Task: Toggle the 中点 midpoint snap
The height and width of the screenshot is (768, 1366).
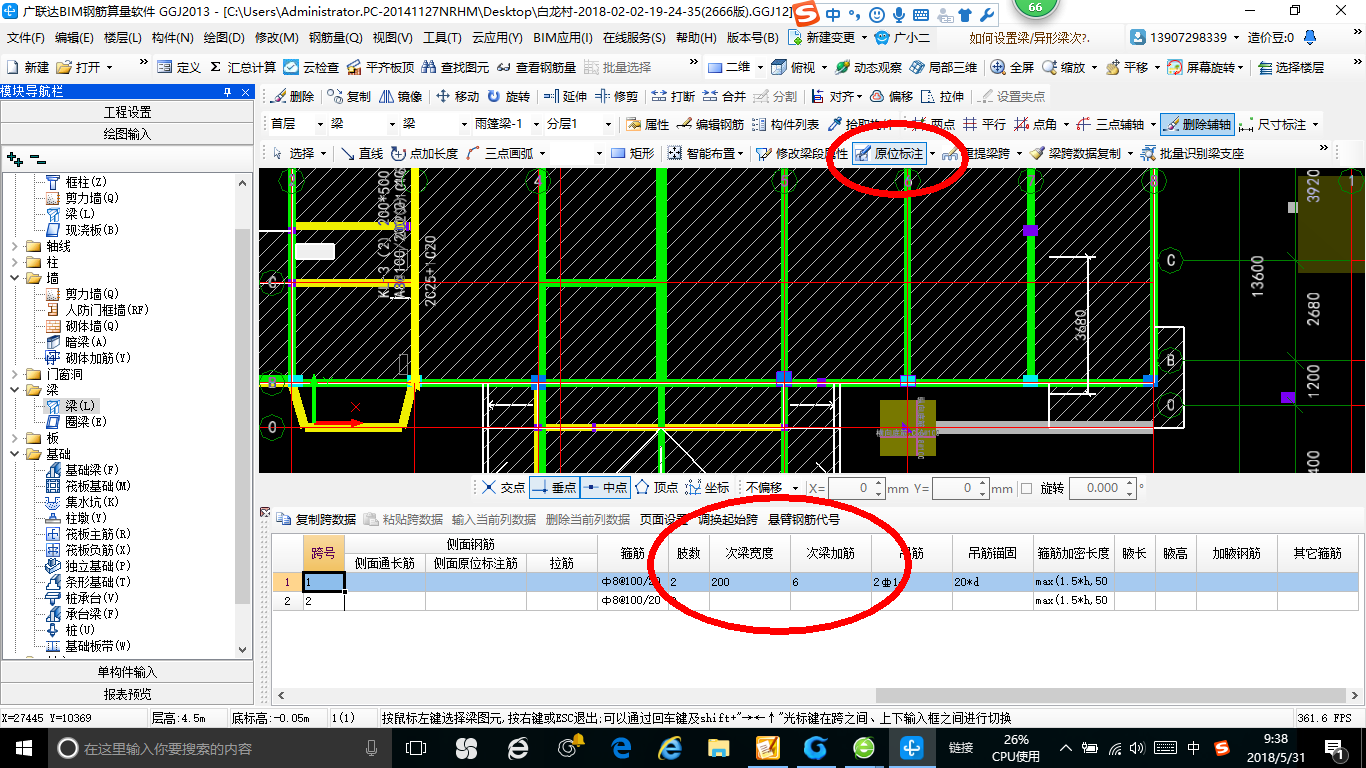Action: pyautogui.click(x=605, y=488)
